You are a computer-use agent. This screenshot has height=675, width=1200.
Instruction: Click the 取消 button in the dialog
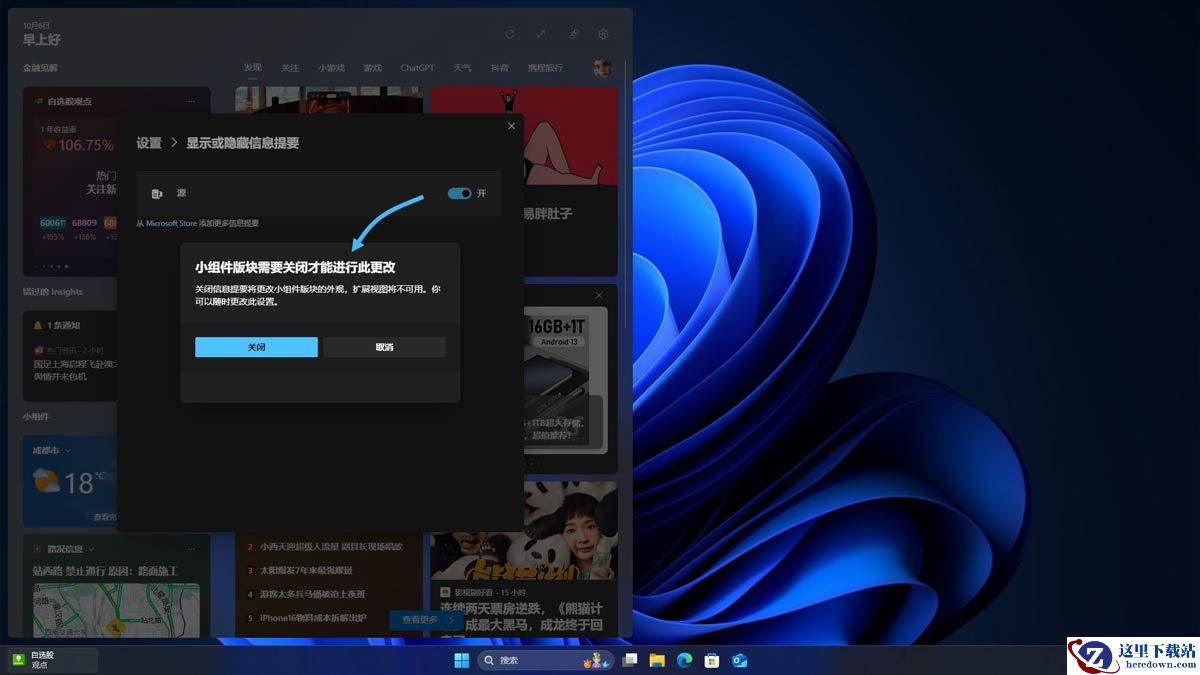[384, 347]
